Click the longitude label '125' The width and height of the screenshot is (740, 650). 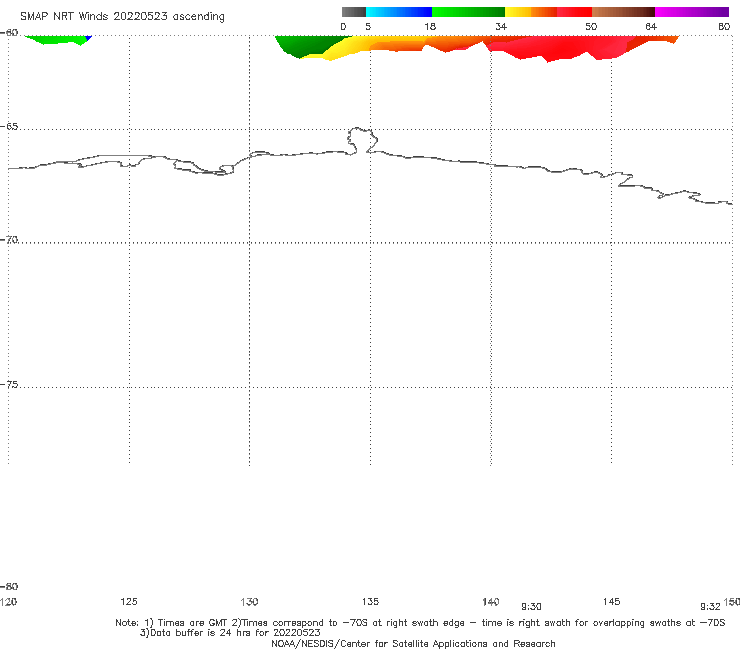[129, 601]
